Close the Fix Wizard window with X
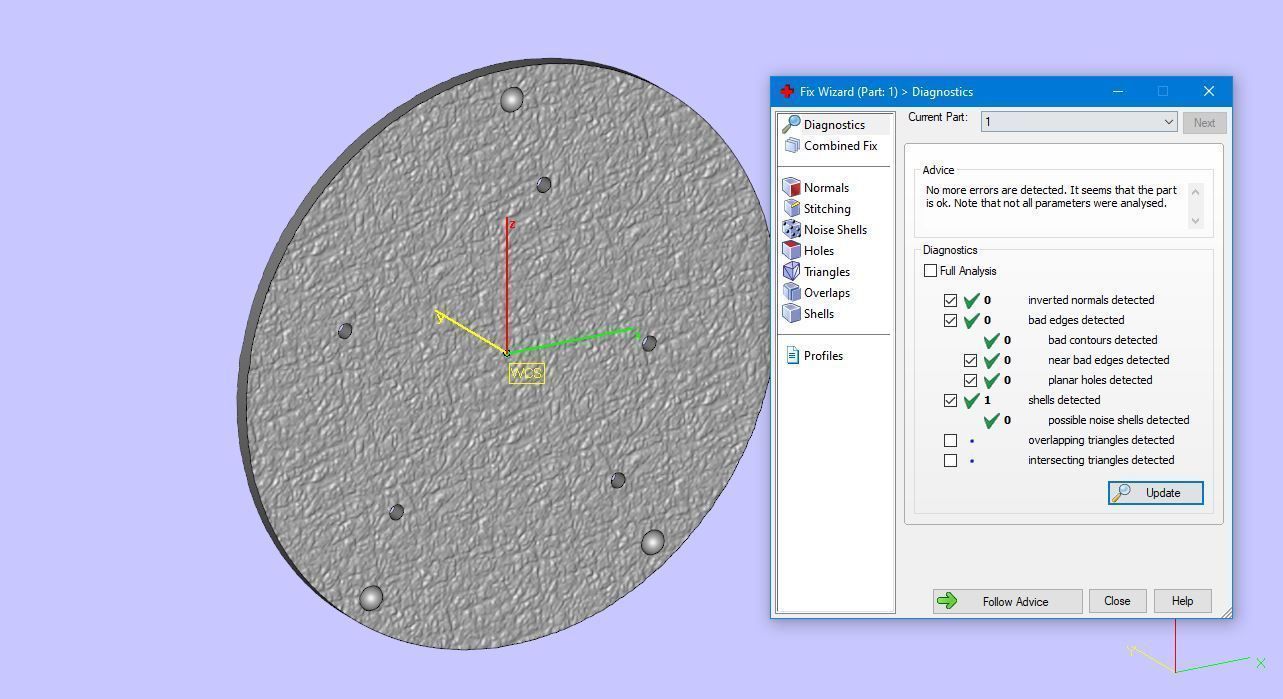Image resolution: width=1283 pixels, height=699 pixels. click(x=1208, y=91)
